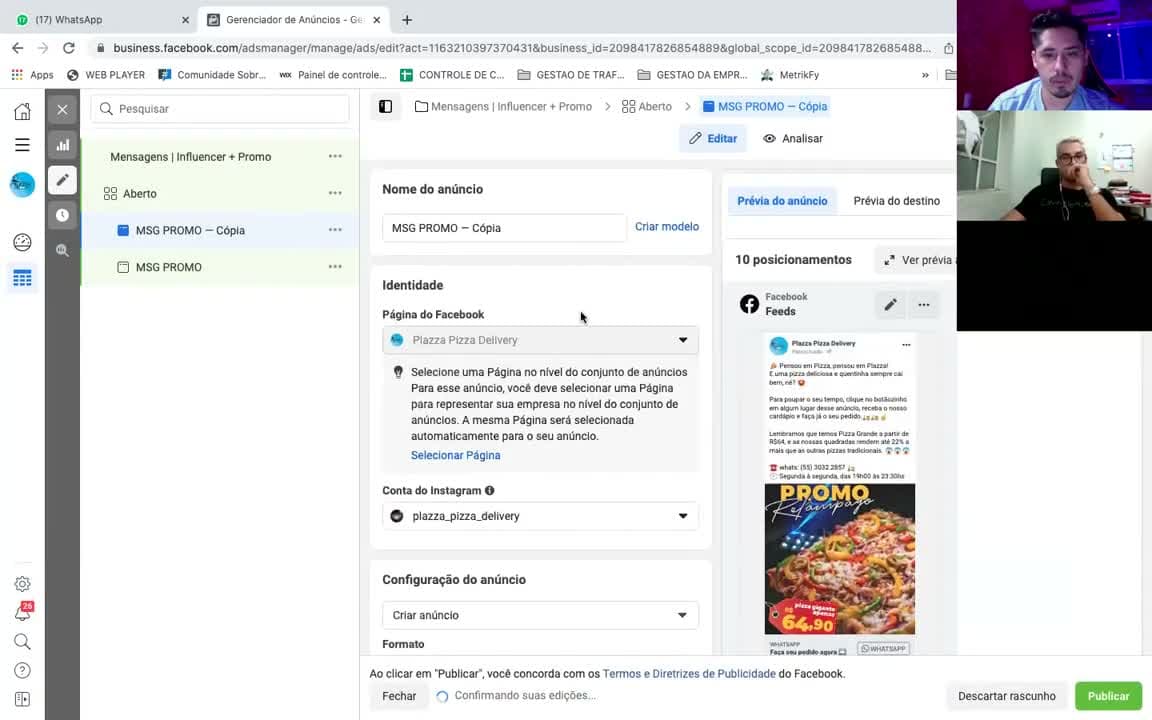Click the browser address bar

(521, 48)
